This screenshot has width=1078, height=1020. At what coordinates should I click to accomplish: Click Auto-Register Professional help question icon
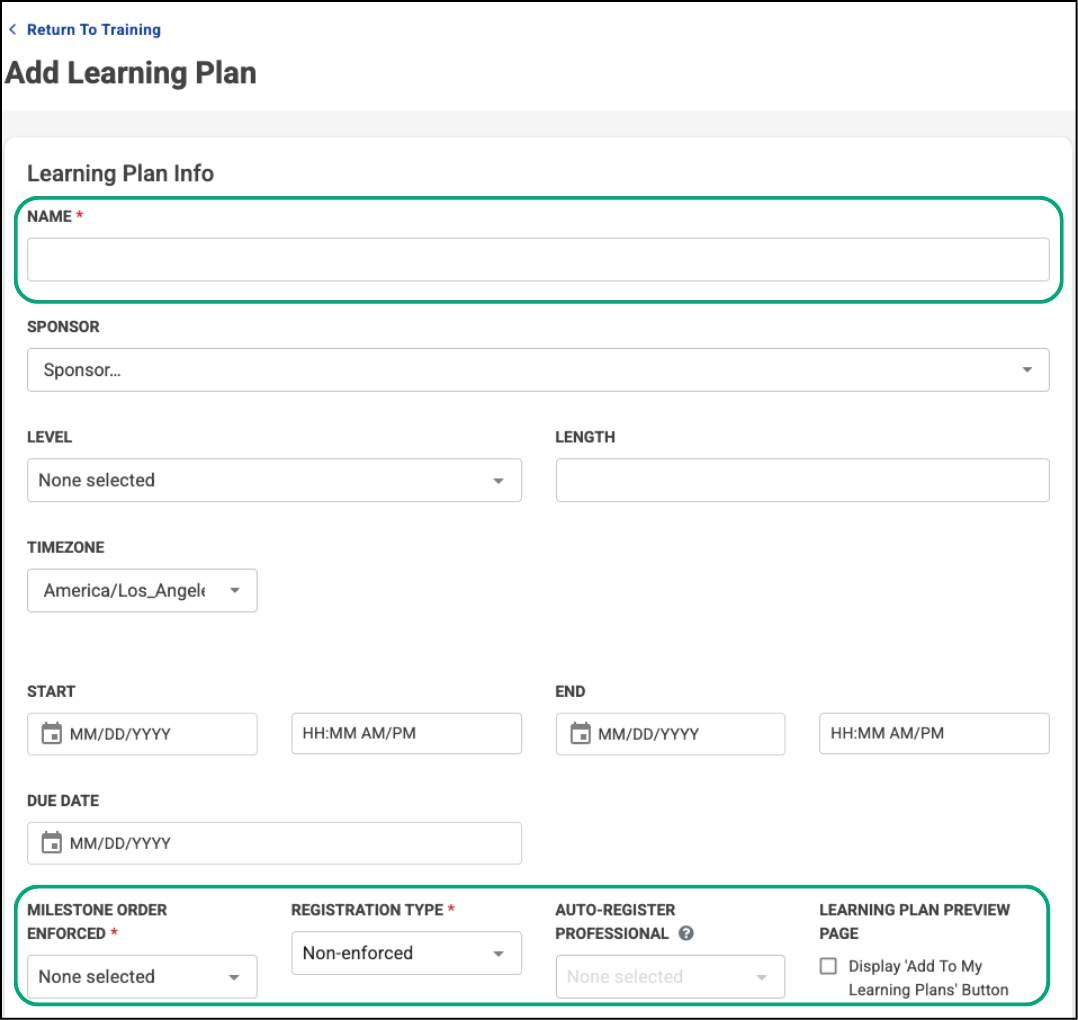[686, 934]
